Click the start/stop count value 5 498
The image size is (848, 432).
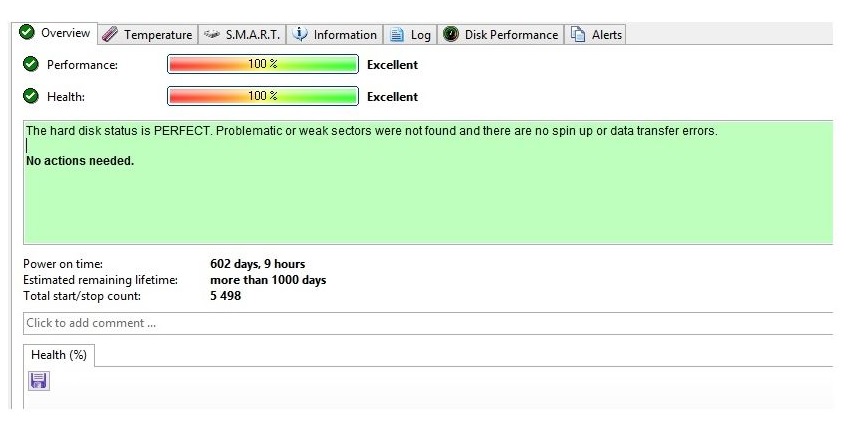[226, 296]
